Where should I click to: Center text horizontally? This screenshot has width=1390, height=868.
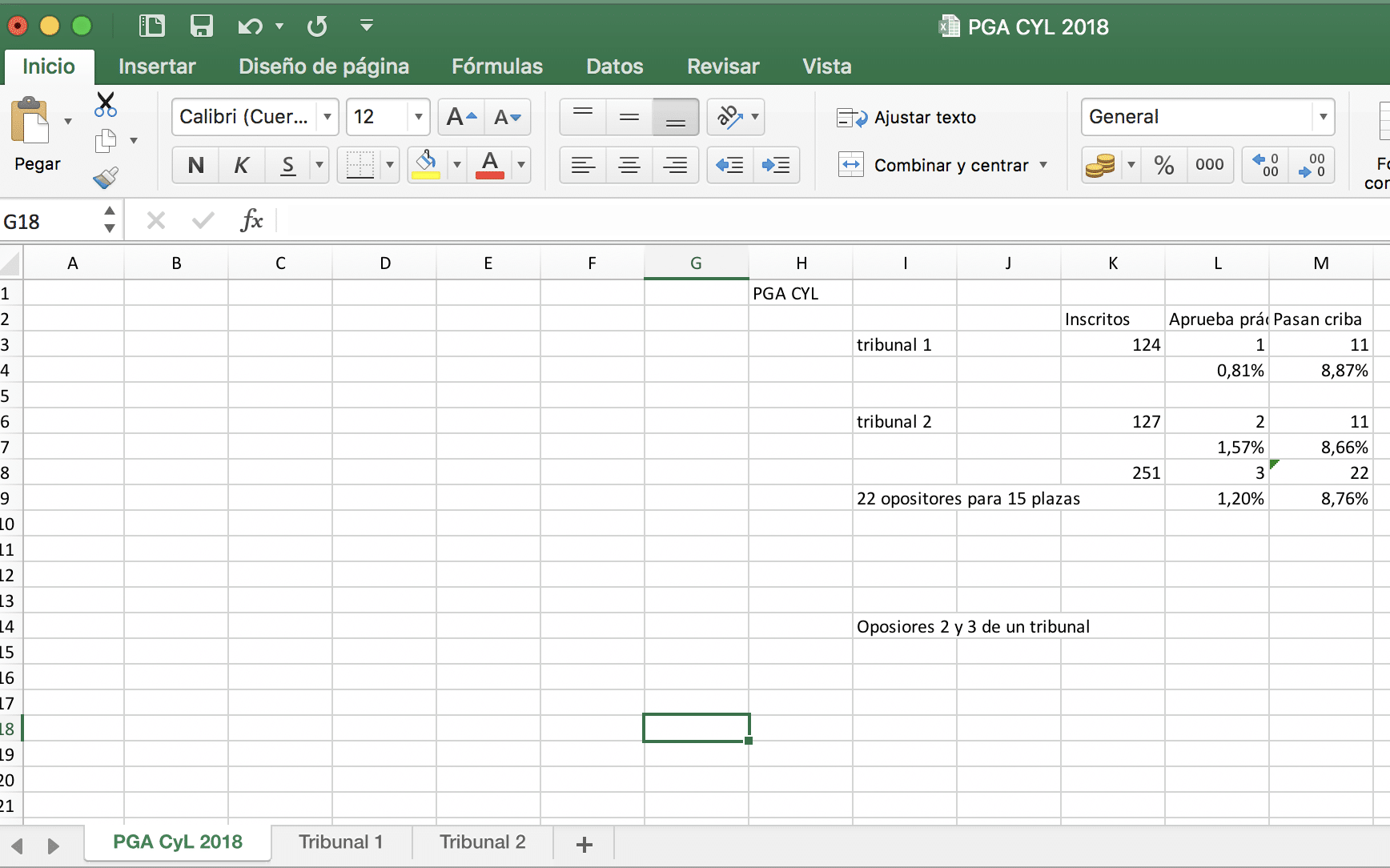point(629,165)
